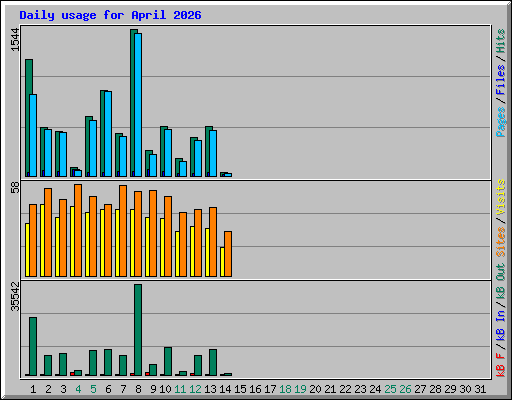The width and height of the screenshot is (512, 400).
Task: Click the 'kB In' legend label
Action: point(500,325)
